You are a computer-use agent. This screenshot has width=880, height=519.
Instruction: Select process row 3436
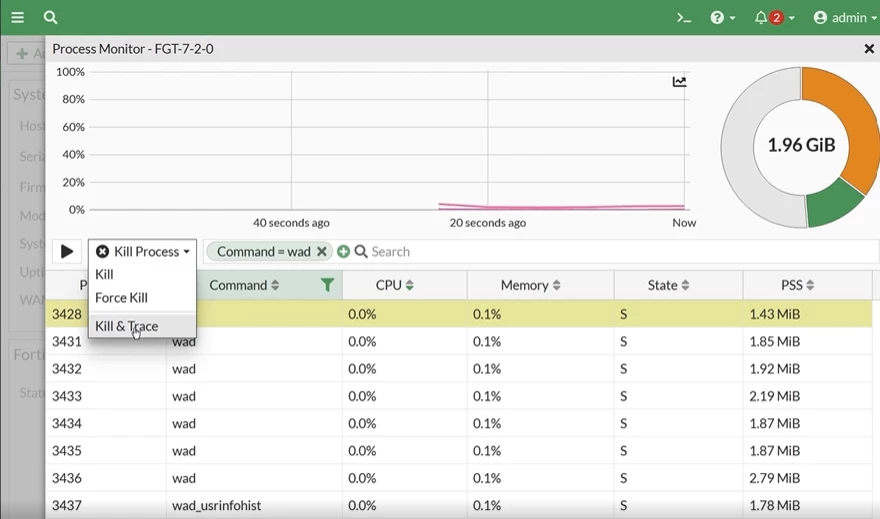[459, 478]
